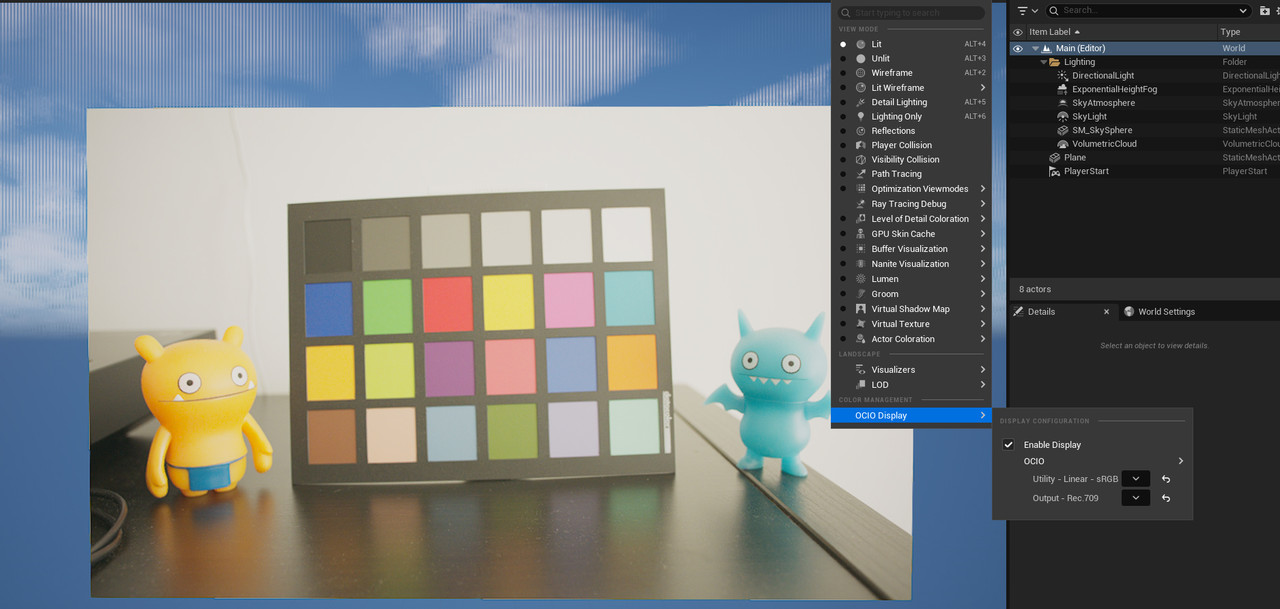Viewport: 1280px width, 609px height.
Task: Toggle visibility eye for Main (Editor)
Action: [1018, 48]
